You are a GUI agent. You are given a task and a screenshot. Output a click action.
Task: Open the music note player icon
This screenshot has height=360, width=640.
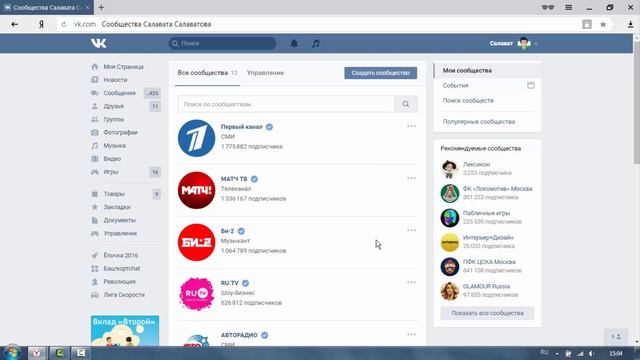click(x=316, y=43)
